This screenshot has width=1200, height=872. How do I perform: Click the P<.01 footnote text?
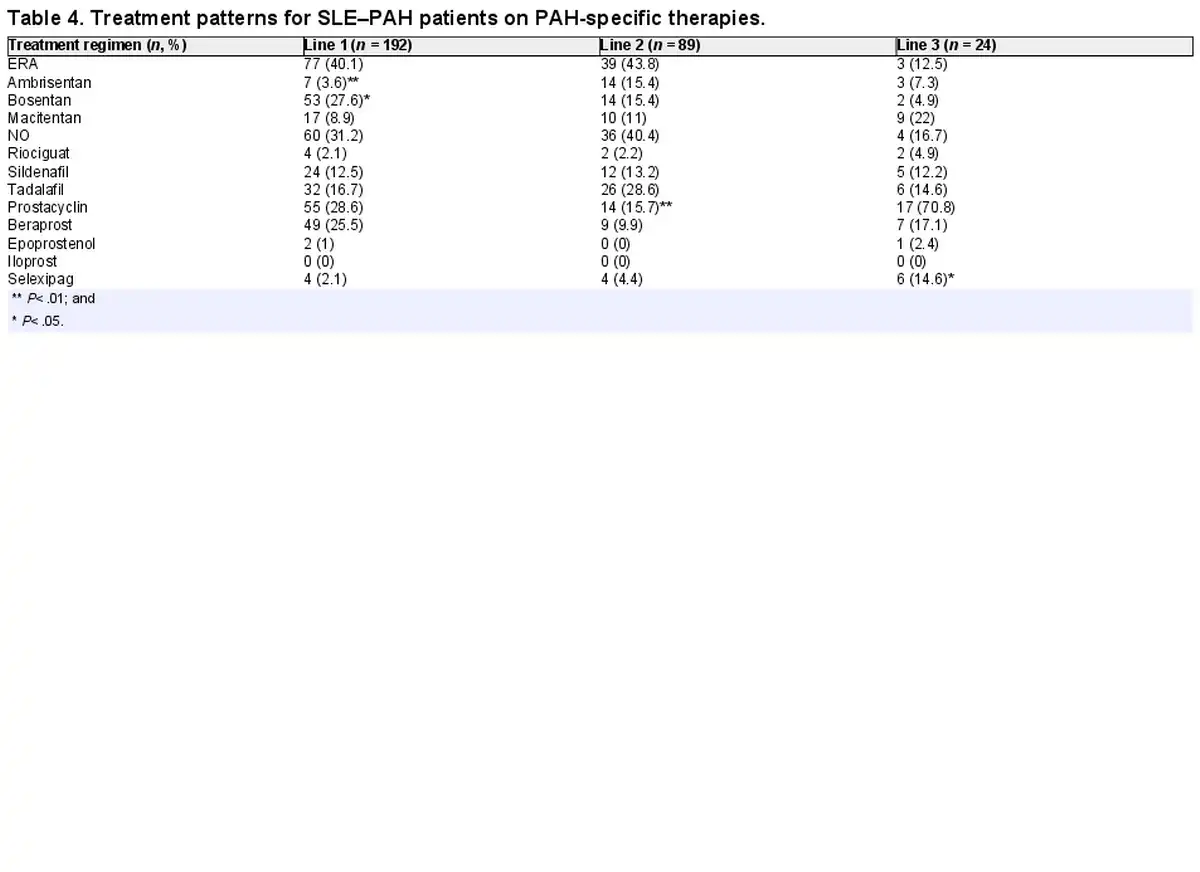coord(53,298)
